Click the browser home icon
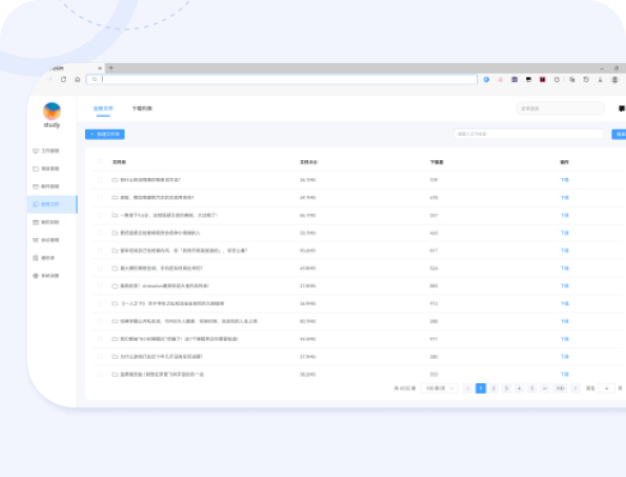Screen dimensions: 626x477 (x=77, y=79)
